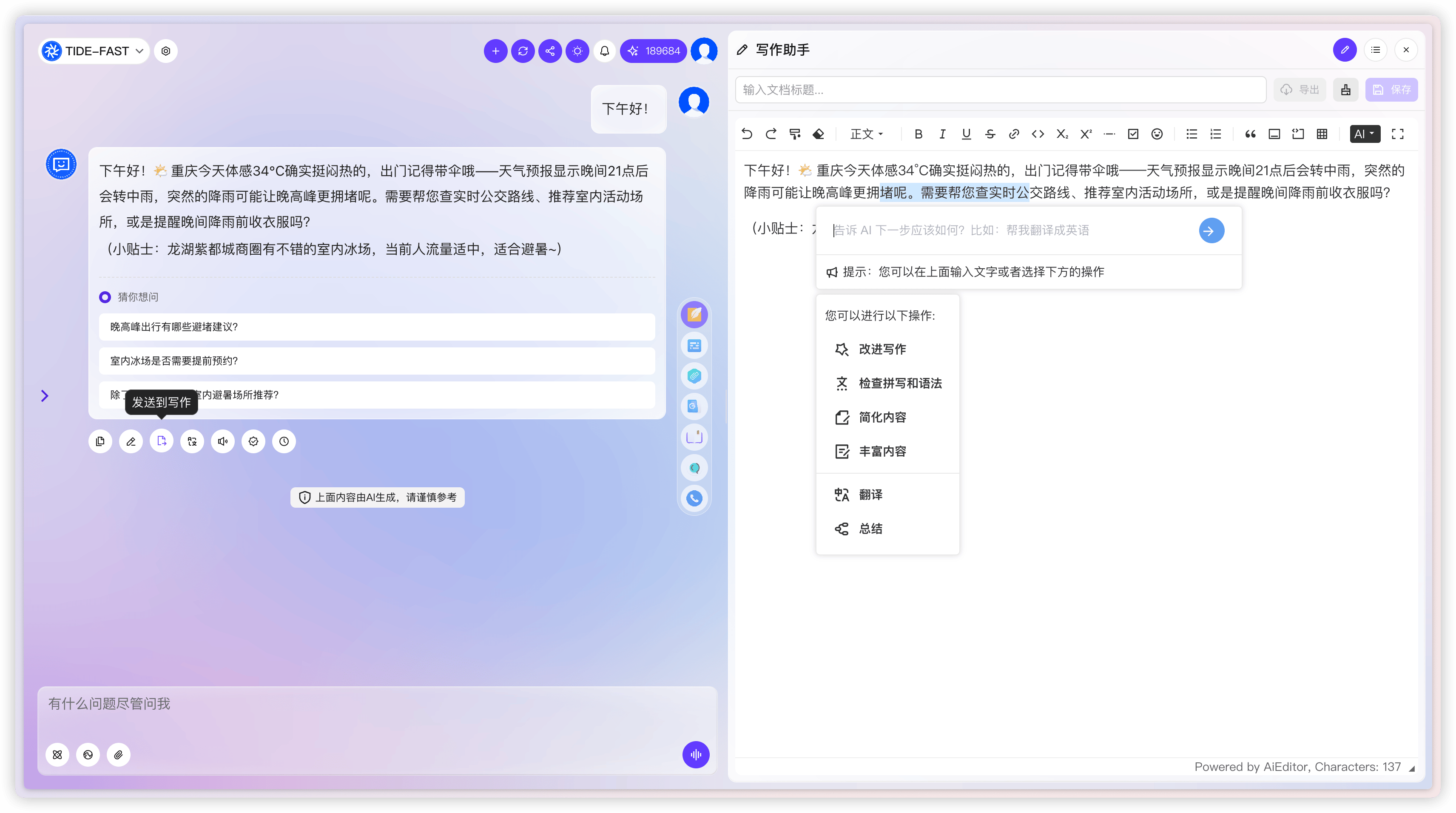
Task: Click the paperclip attach icon in chat input
Action: click(118, 754)
